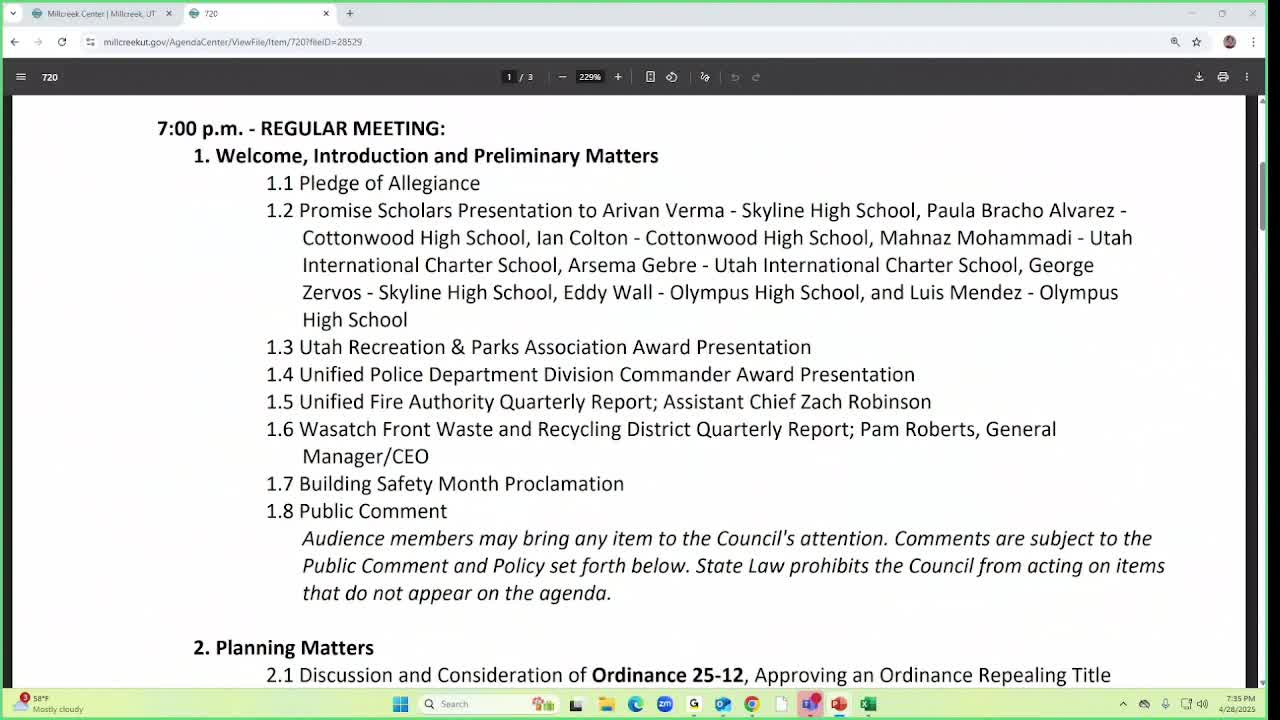Screen dimensions: 1280x720
Task: Open Excel from the taskbar
Action: click(x=868, y=704)
